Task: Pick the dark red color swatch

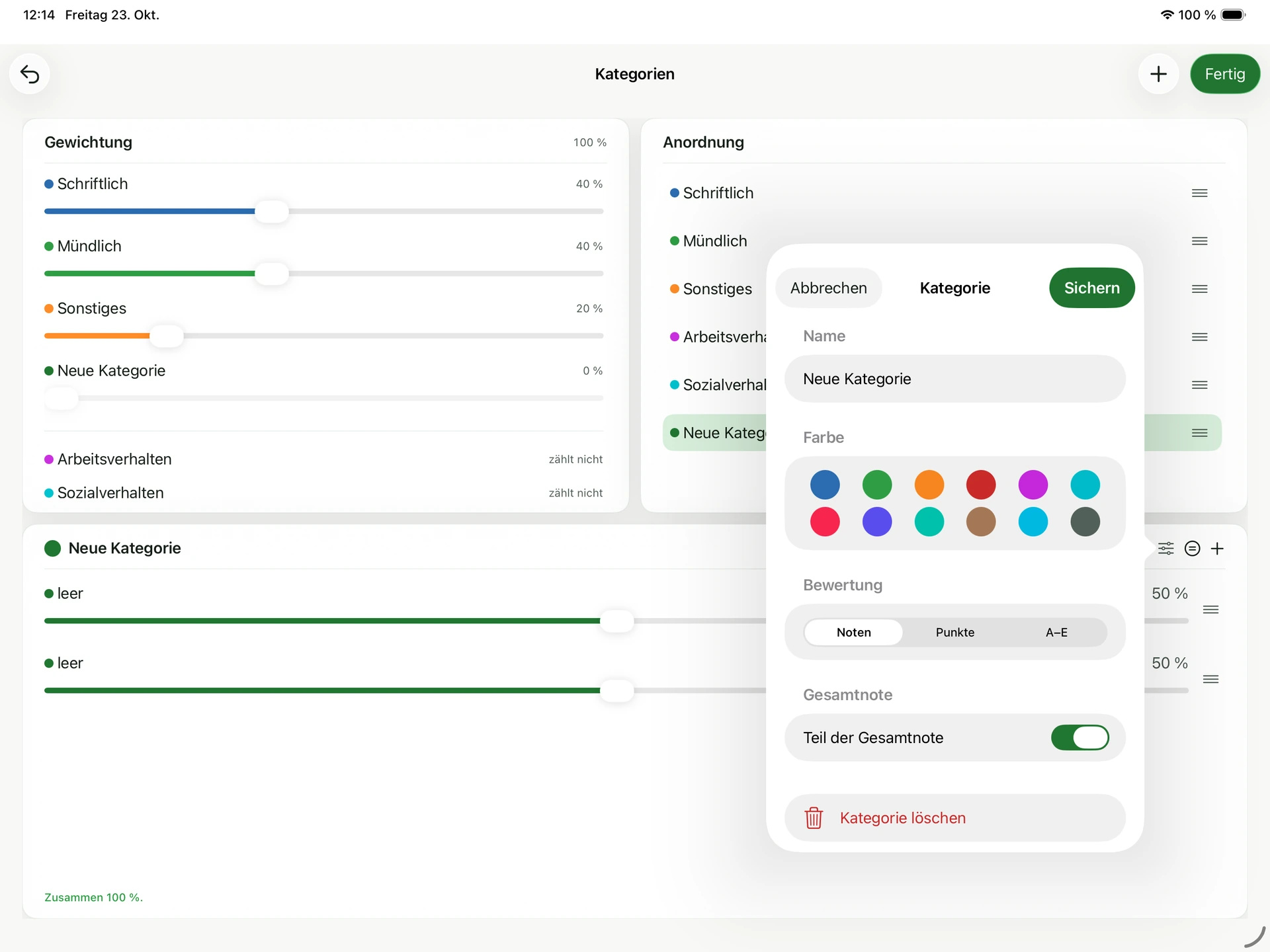Action: 981,485
